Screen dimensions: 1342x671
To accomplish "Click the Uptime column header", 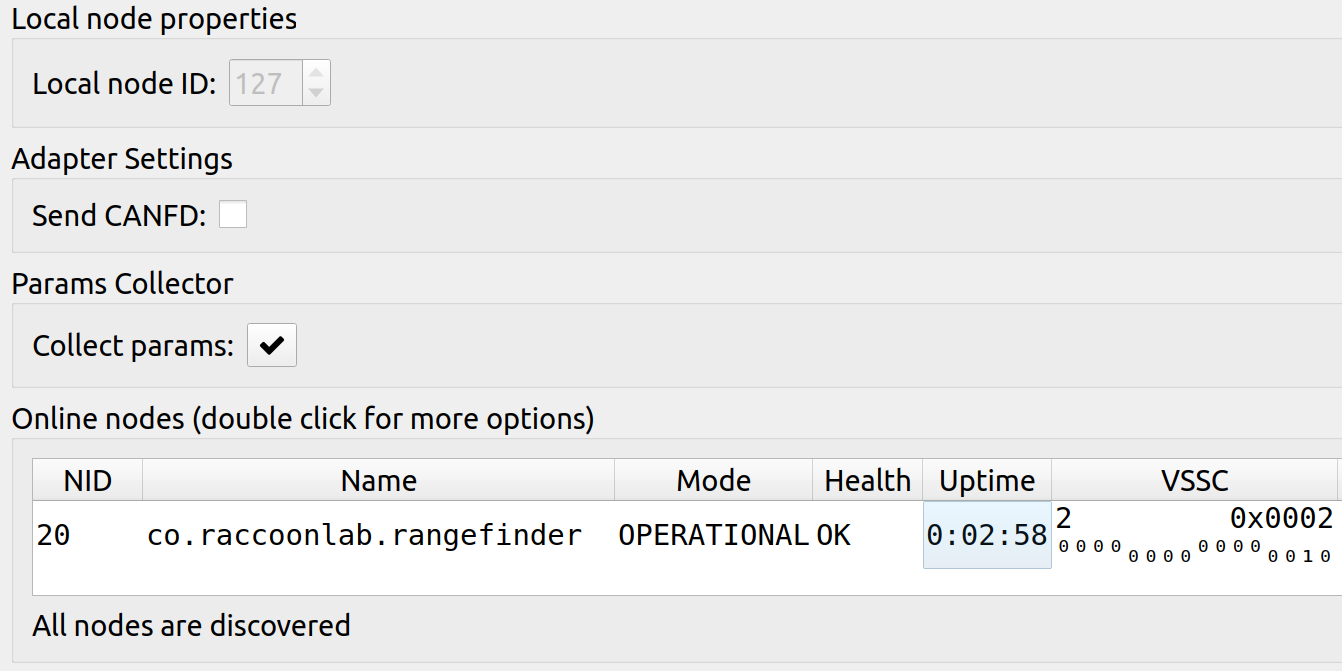I will click(987, 481).
